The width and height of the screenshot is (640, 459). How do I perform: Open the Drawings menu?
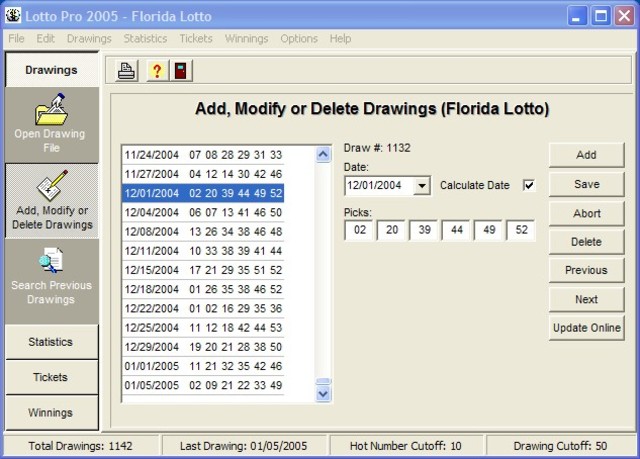click(x=89, y=38)
